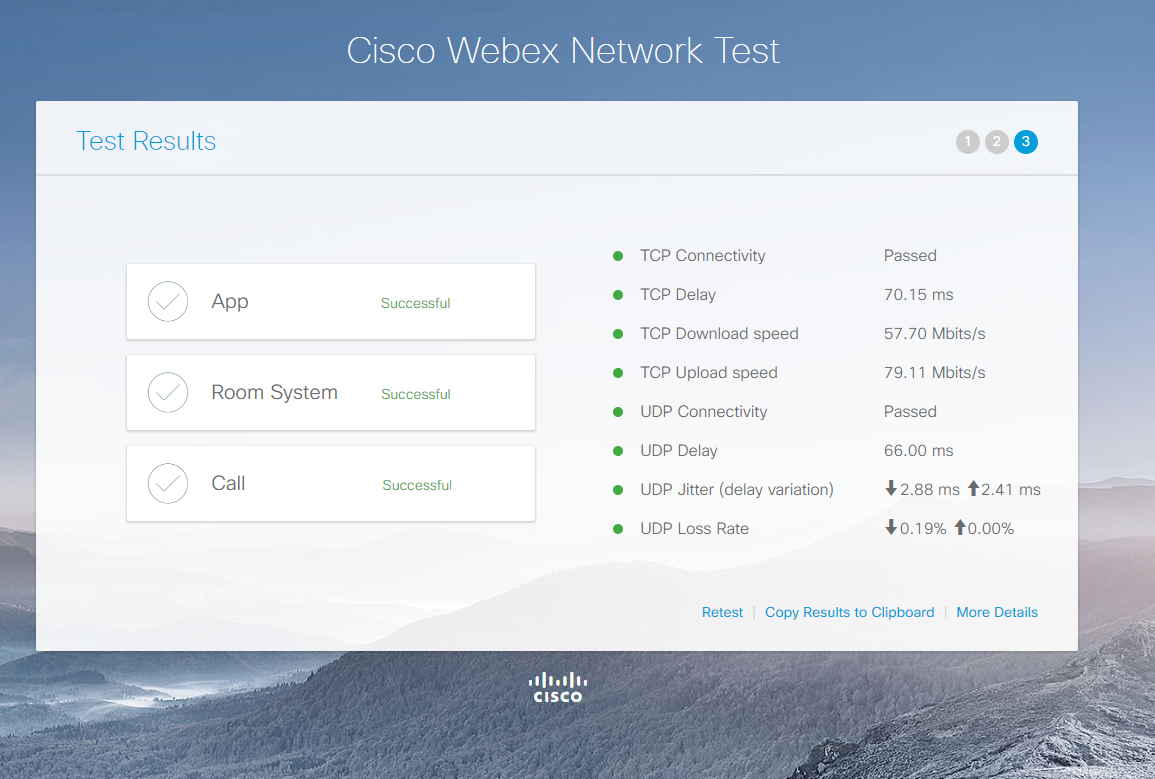
Task: Click green dot beside UDP Delay
Action: (618, 451)
